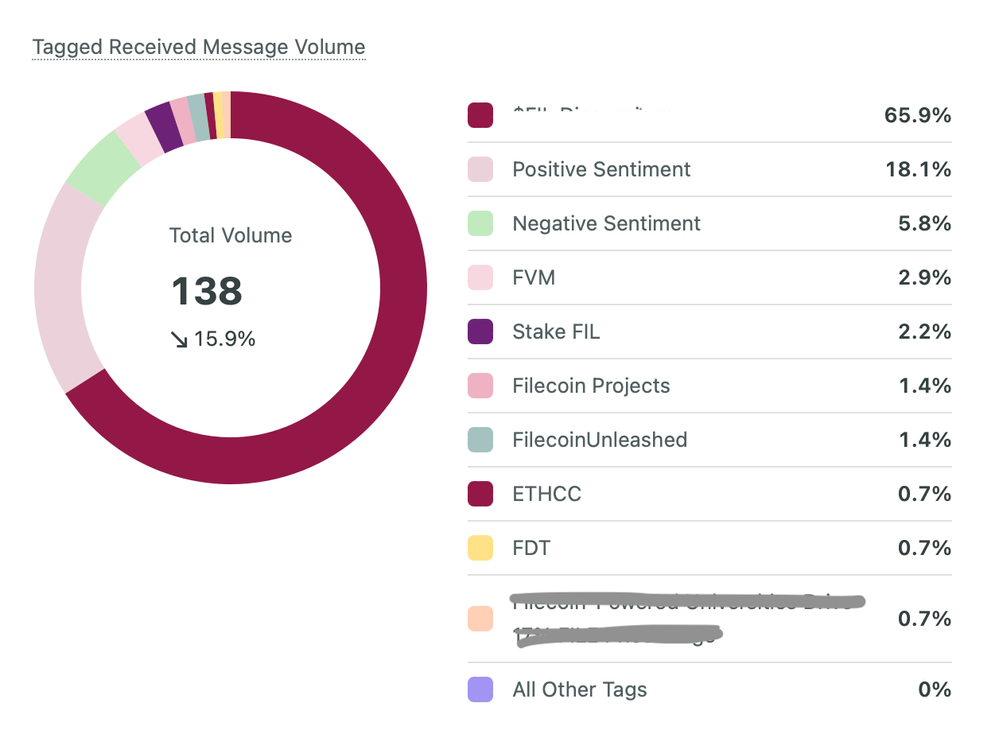Select the FVM legend color swatch

[x=480, y=278]
